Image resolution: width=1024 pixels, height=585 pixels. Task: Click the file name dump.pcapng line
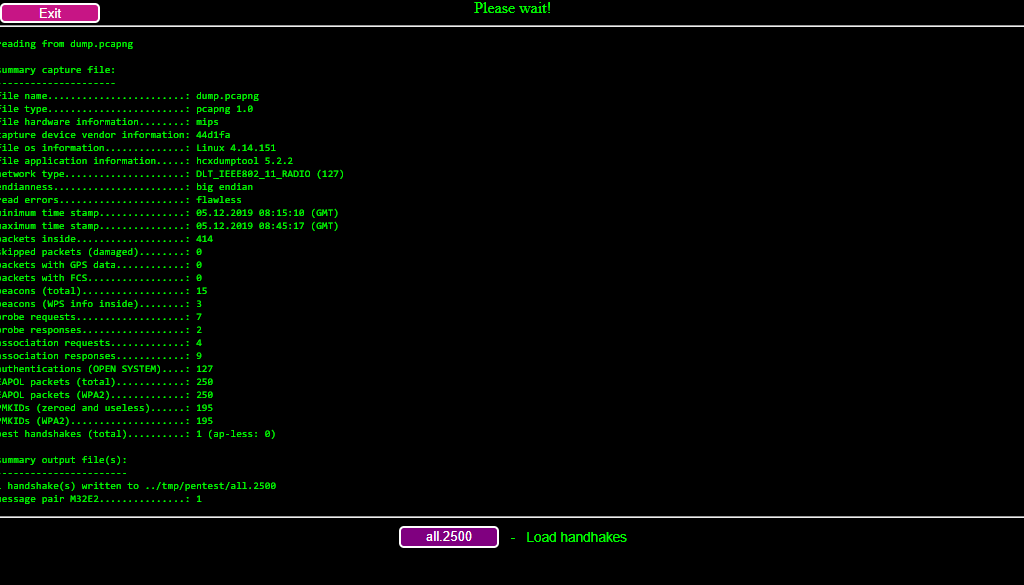[x=128, y=96]
